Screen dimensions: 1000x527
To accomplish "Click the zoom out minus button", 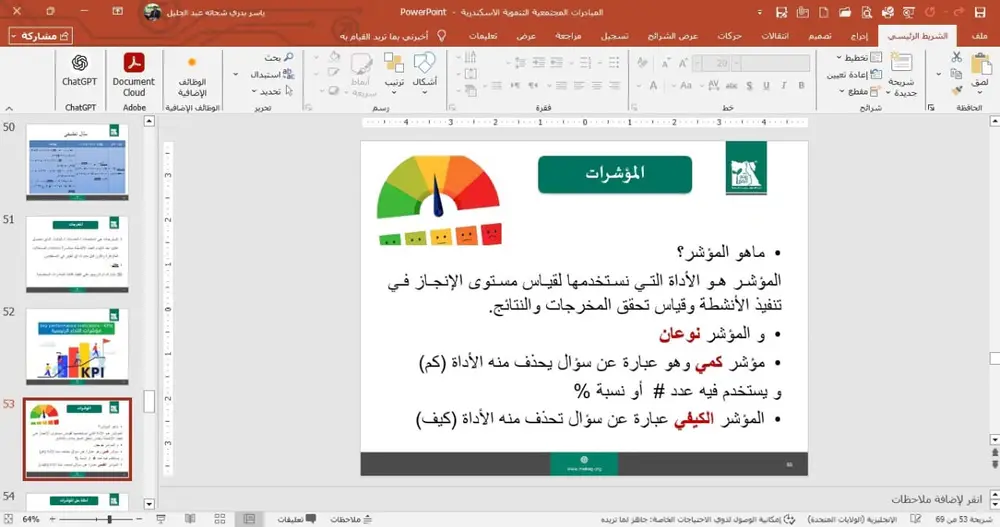I will tap(139, 519).
